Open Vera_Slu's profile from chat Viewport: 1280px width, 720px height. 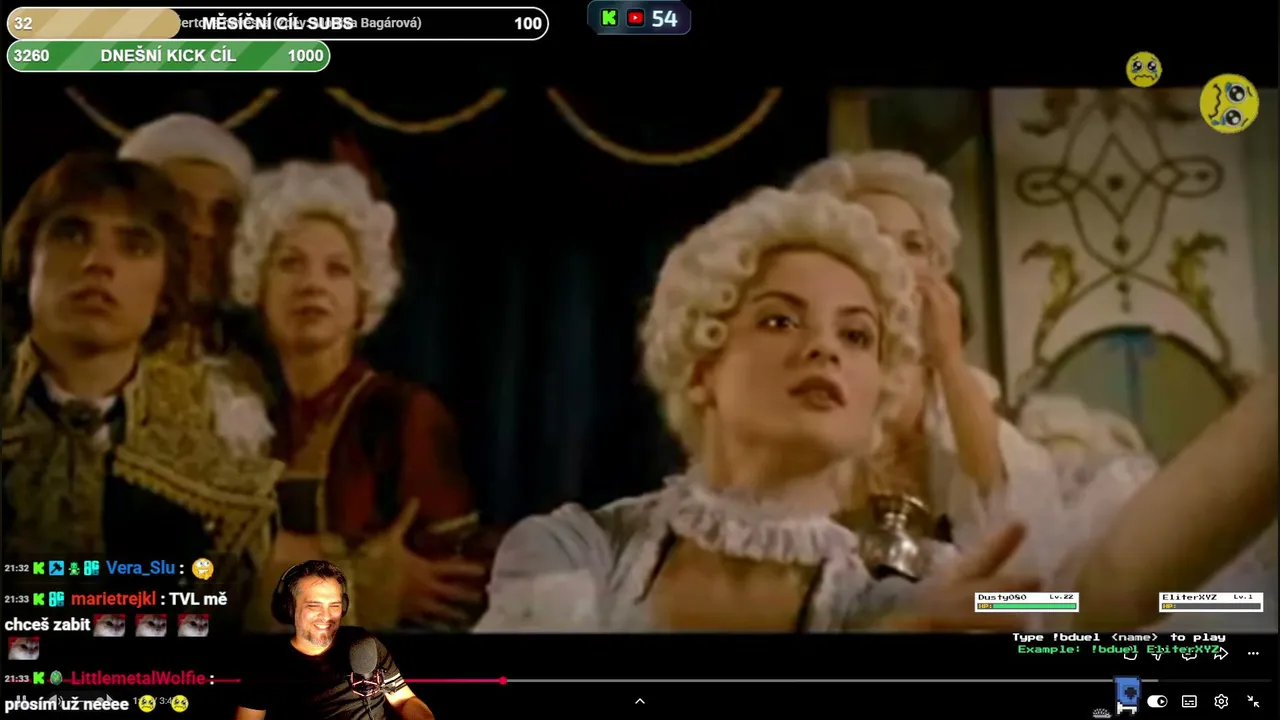(x=140, y=568)
